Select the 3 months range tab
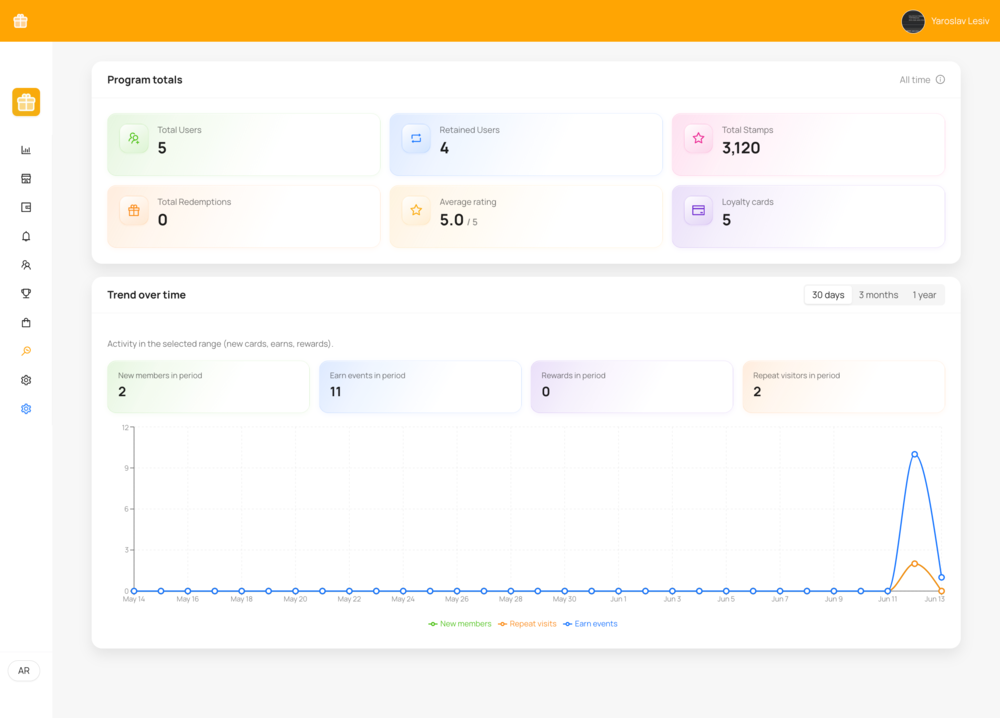 [x=878, y=295]
